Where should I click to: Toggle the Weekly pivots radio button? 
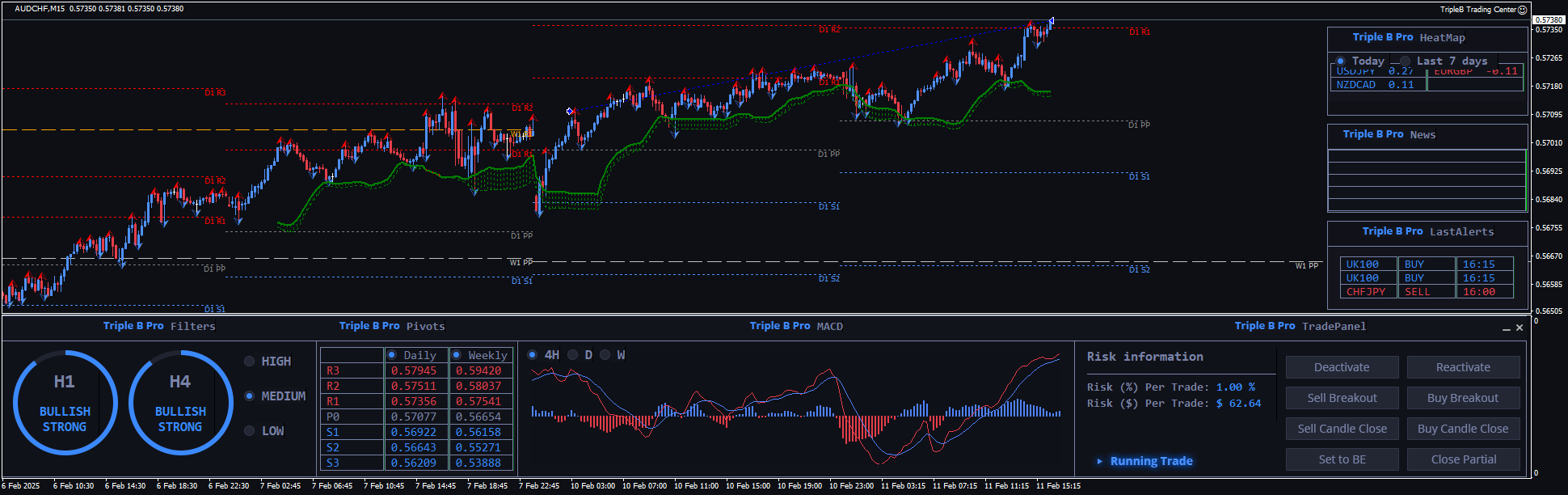tap(457, 355)
